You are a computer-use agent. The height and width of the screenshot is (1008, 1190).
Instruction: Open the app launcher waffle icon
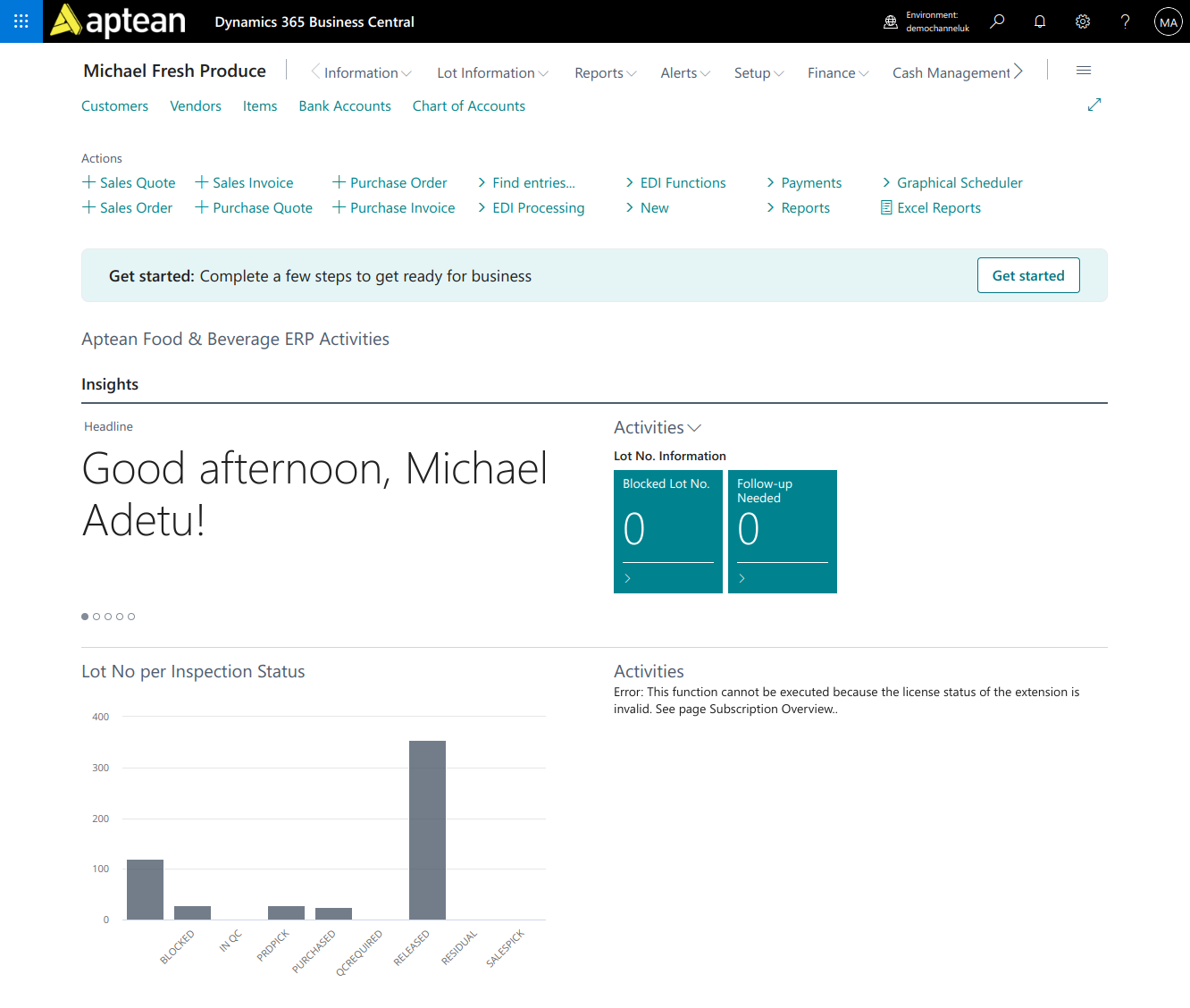(x=21, y=21)
